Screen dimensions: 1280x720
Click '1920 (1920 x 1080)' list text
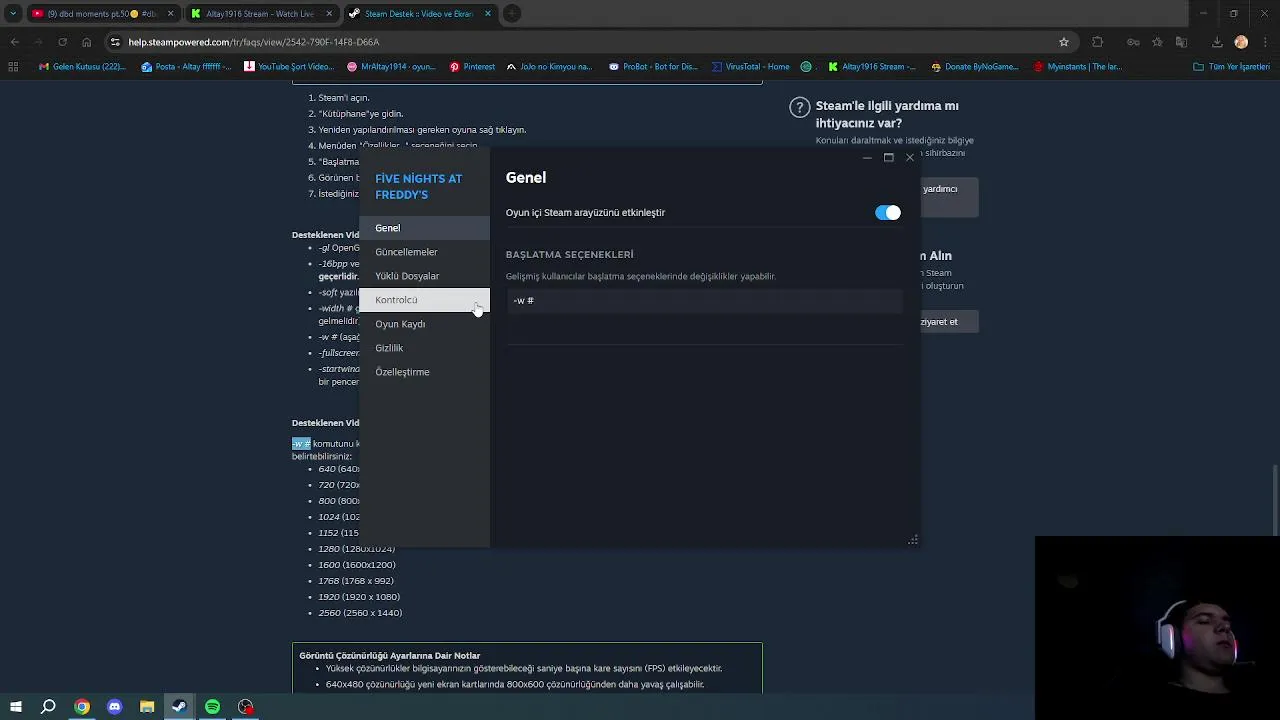click(359, 597)
